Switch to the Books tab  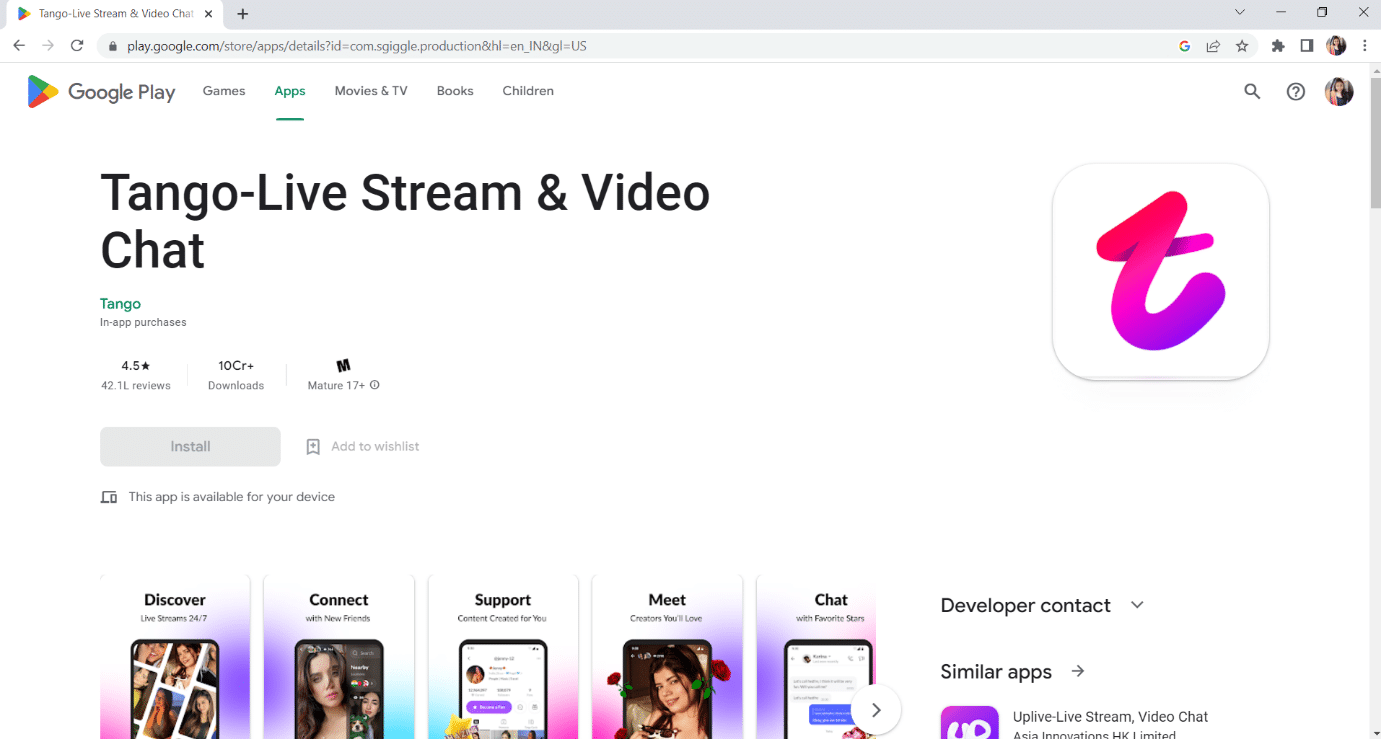tap(455, 91)
